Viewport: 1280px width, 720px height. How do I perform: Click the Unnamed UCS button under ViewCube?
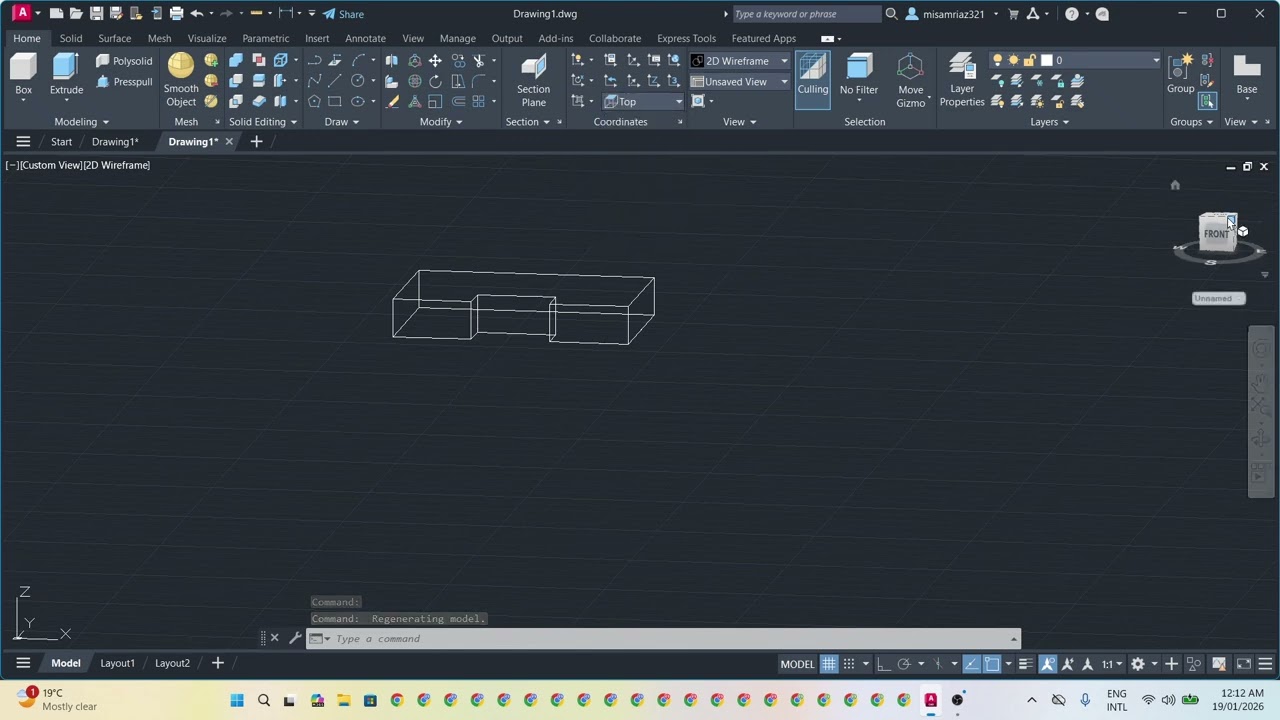click(1219, 298)
